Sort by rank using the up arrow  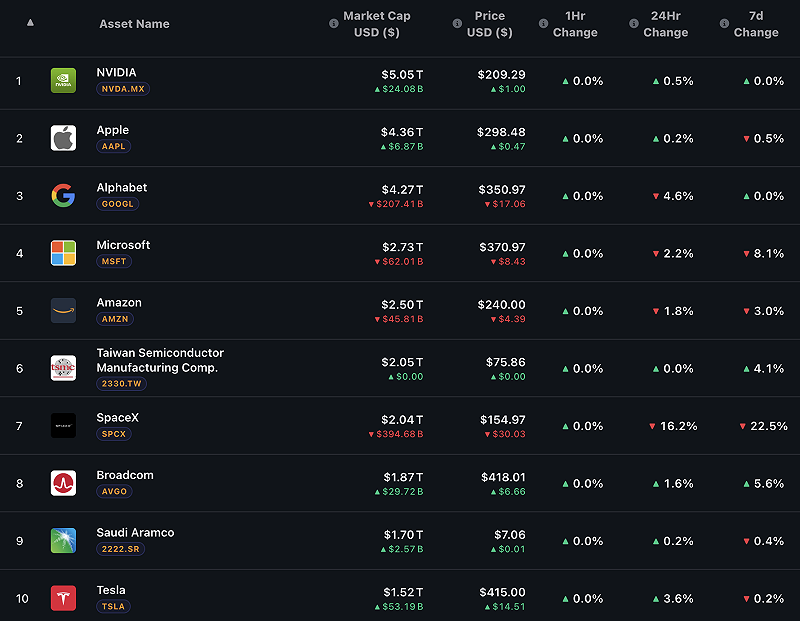(30, 22)
